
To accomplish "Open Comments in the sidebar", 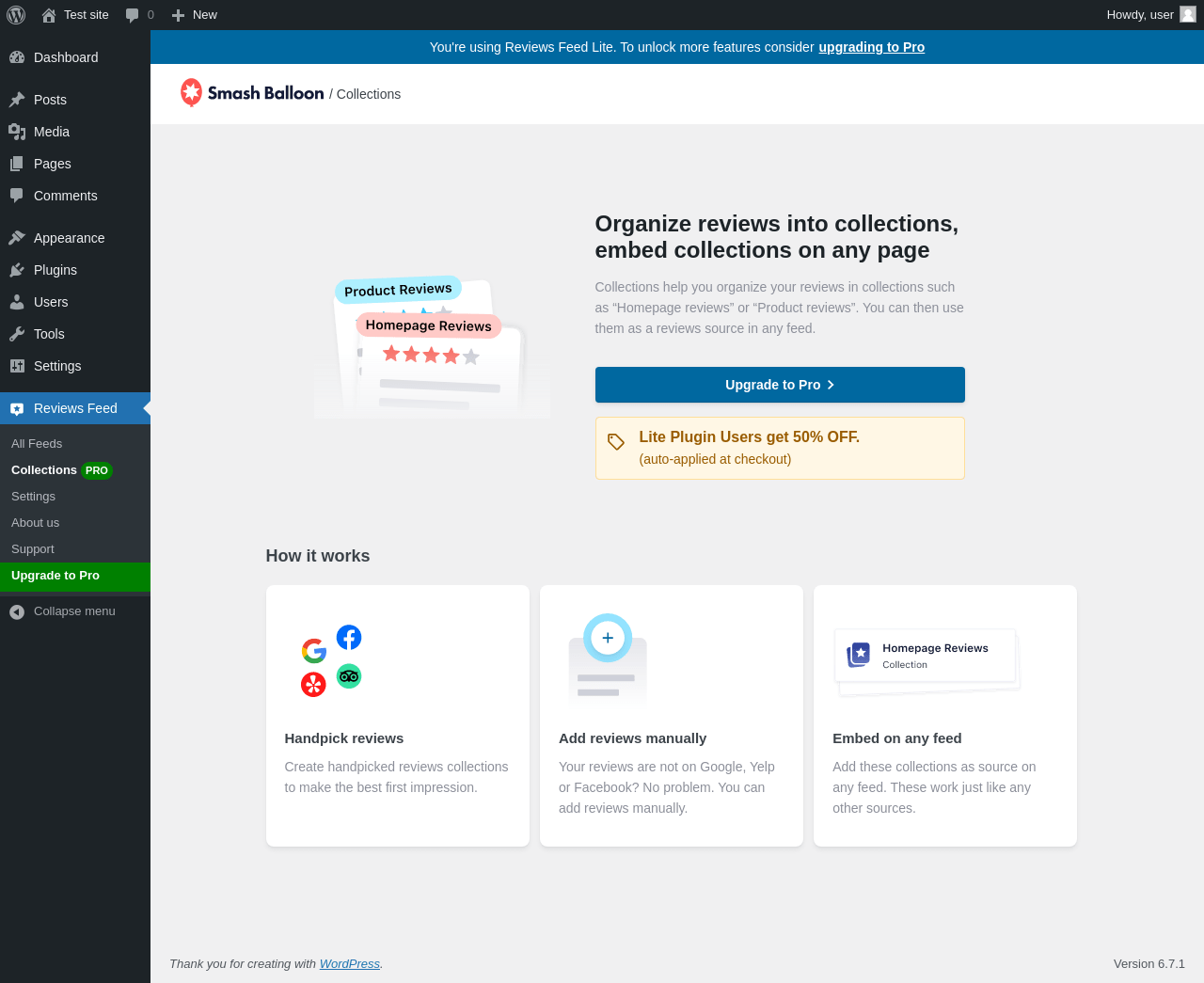I will 75,196.
